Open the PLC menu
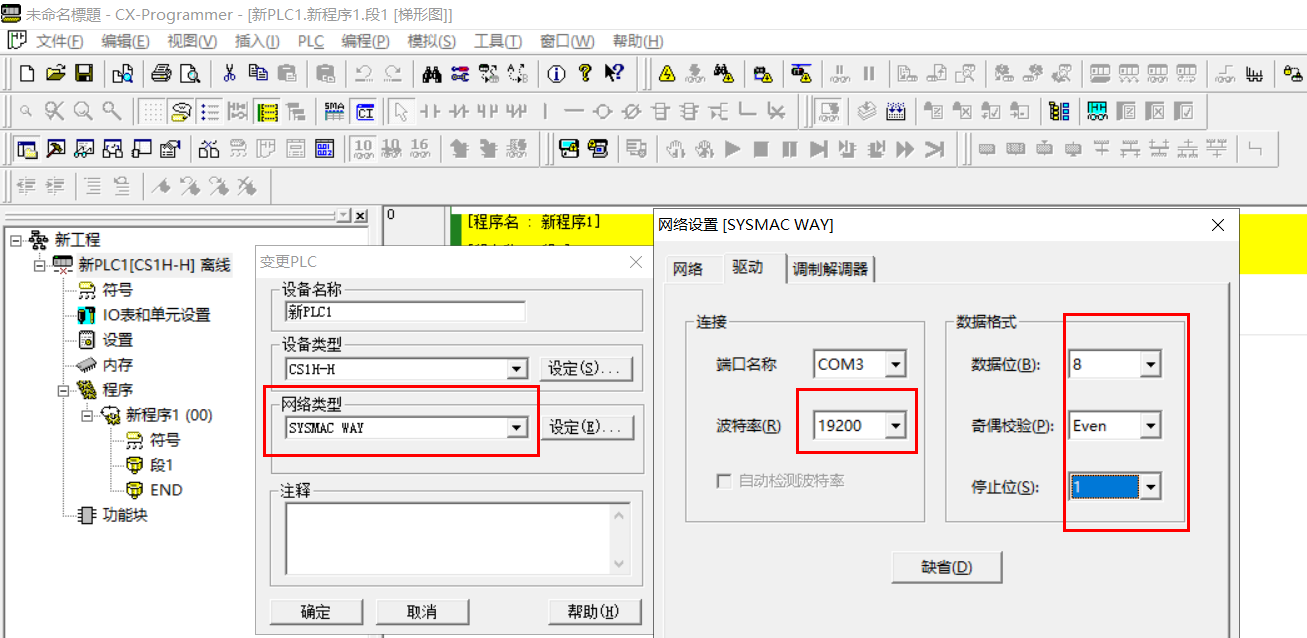The height and width of the screenshot is (638, 1307). click(x=311, y=41)
